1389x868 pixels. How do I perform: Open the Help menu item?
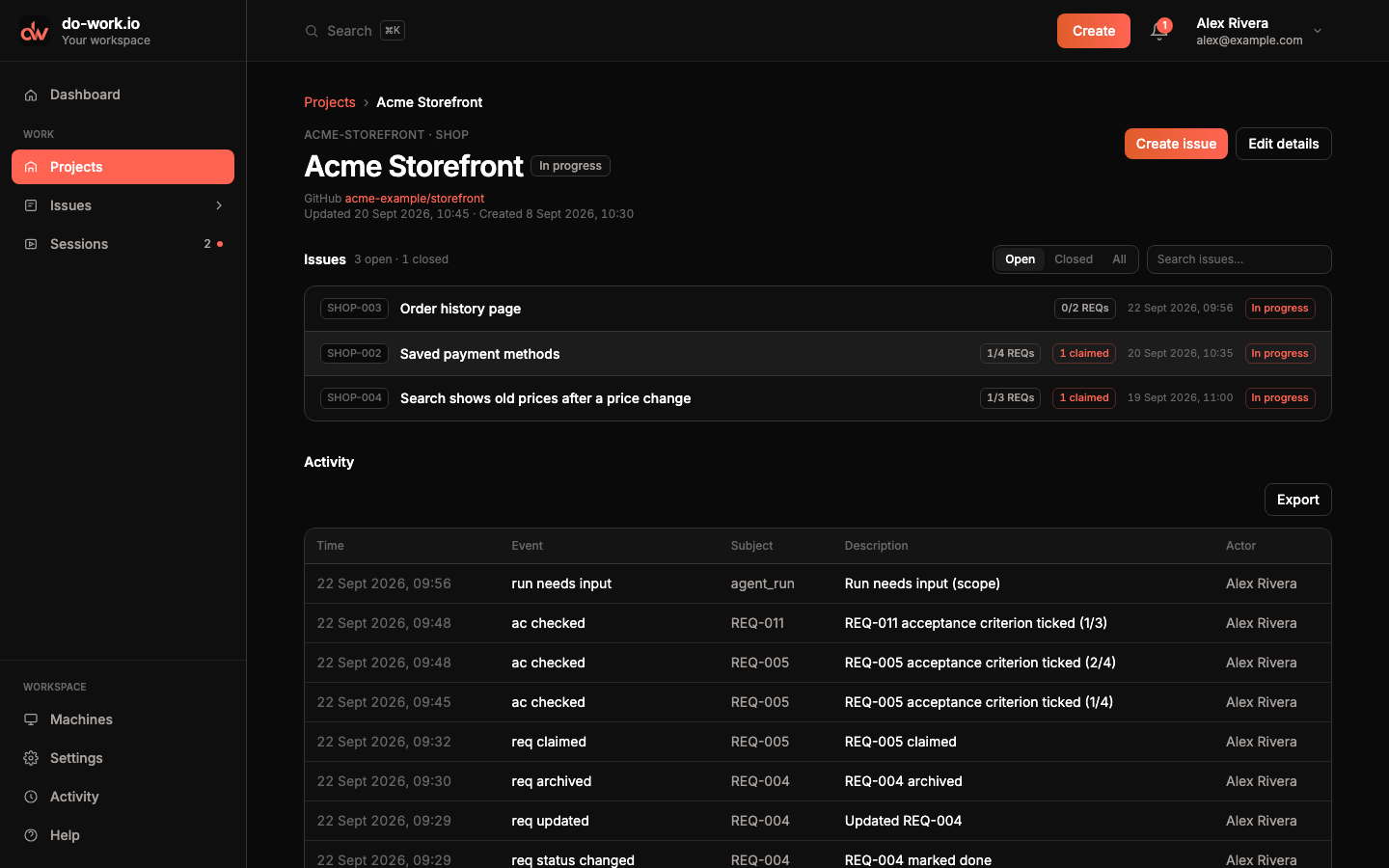pyautogui.click(x=123, y=835)
